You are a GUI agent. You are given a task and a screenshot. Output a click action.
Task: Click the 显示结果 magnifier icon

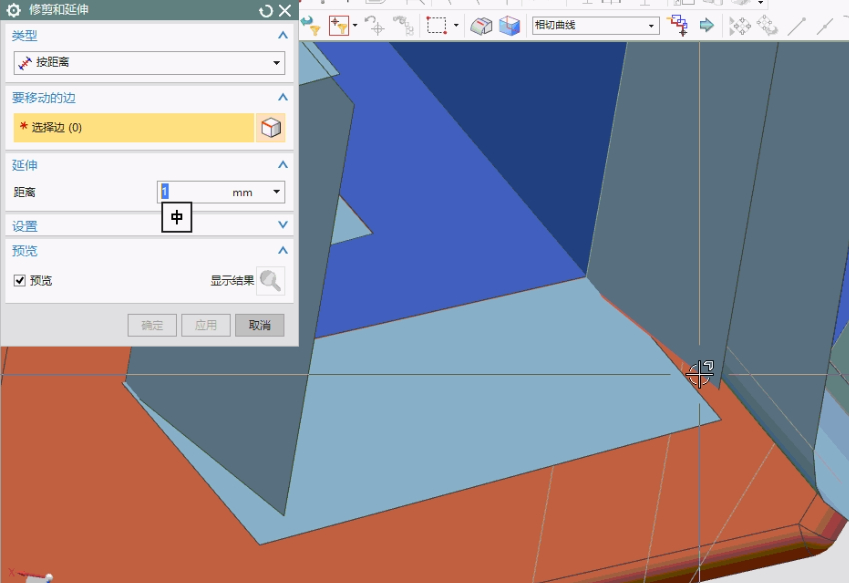270,280
